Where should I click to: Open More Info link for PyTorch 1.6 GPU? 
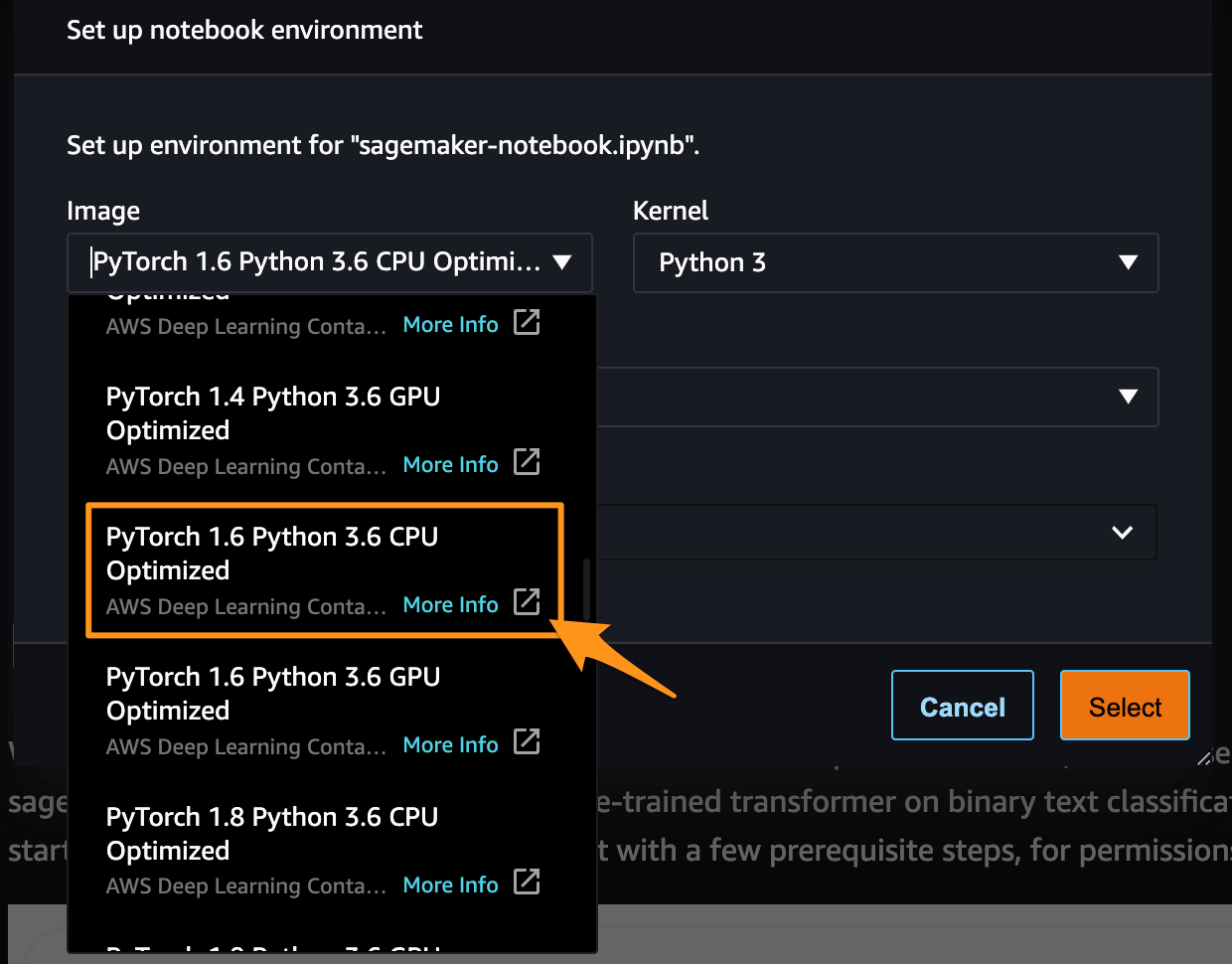(x=450, y=744)
